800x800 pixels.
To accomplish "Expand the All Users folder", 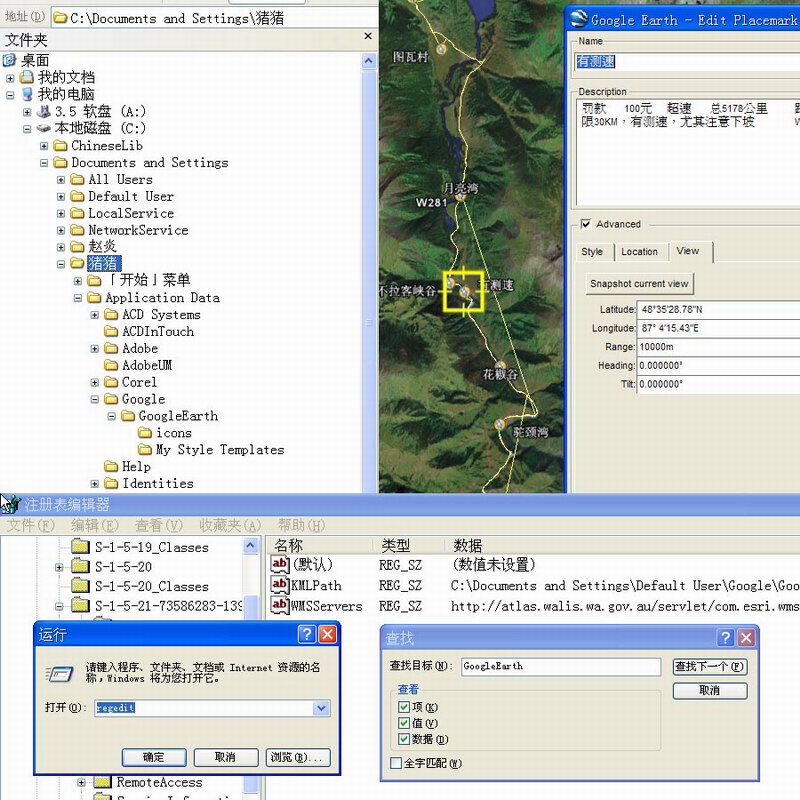I will pyautogui.click(x=61, y=180).
